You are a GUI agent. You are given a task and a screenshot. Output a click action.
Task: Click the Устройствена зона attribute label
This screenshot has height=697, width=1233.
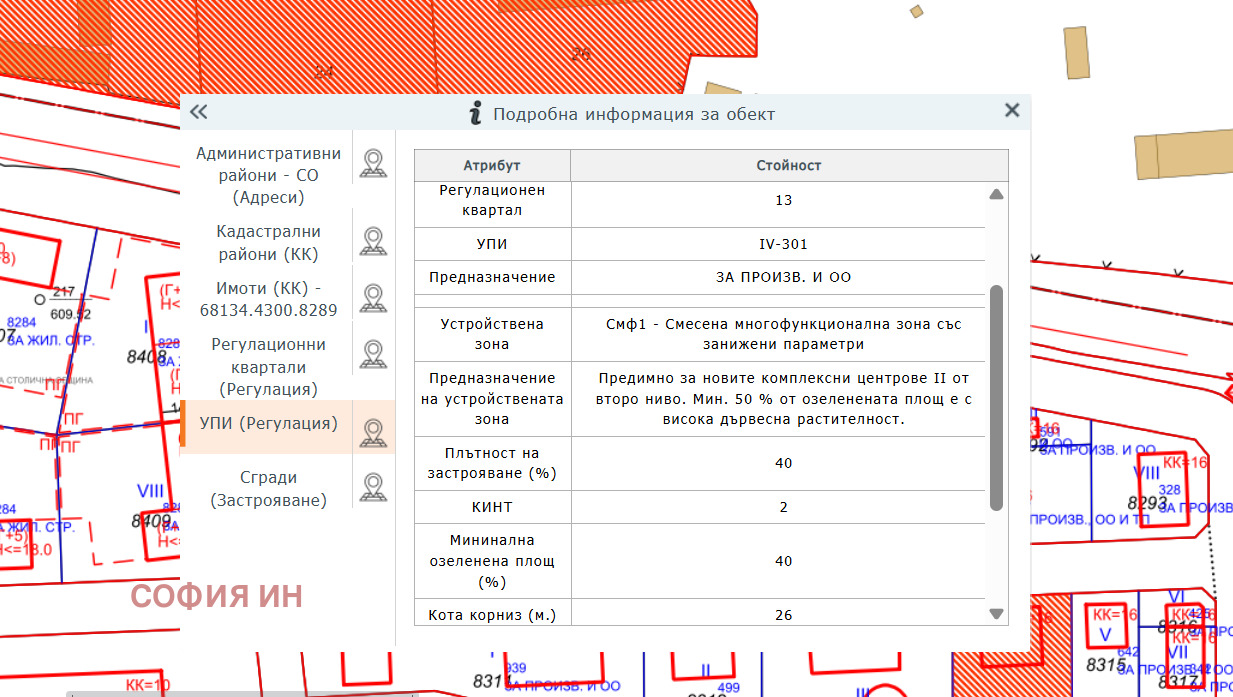point(492,334)
